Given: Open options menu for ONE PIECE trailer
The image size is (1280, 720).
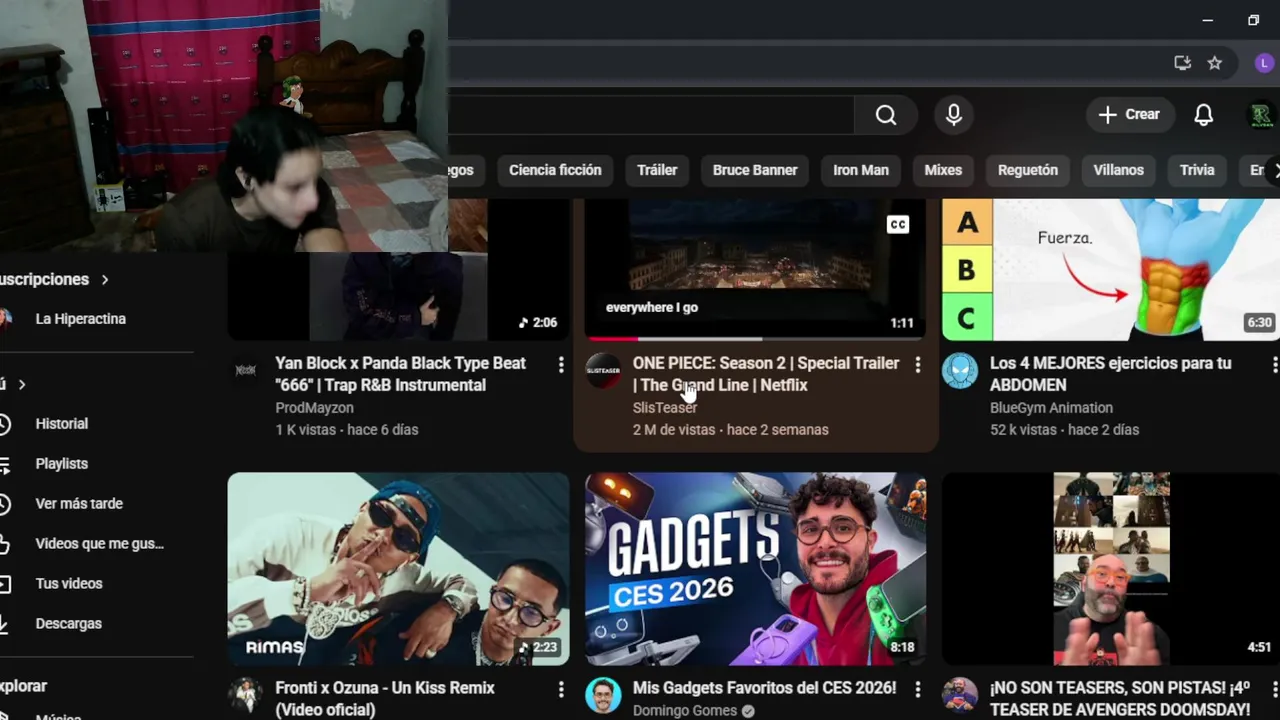Looking at the screenshot, I should 918,365.
